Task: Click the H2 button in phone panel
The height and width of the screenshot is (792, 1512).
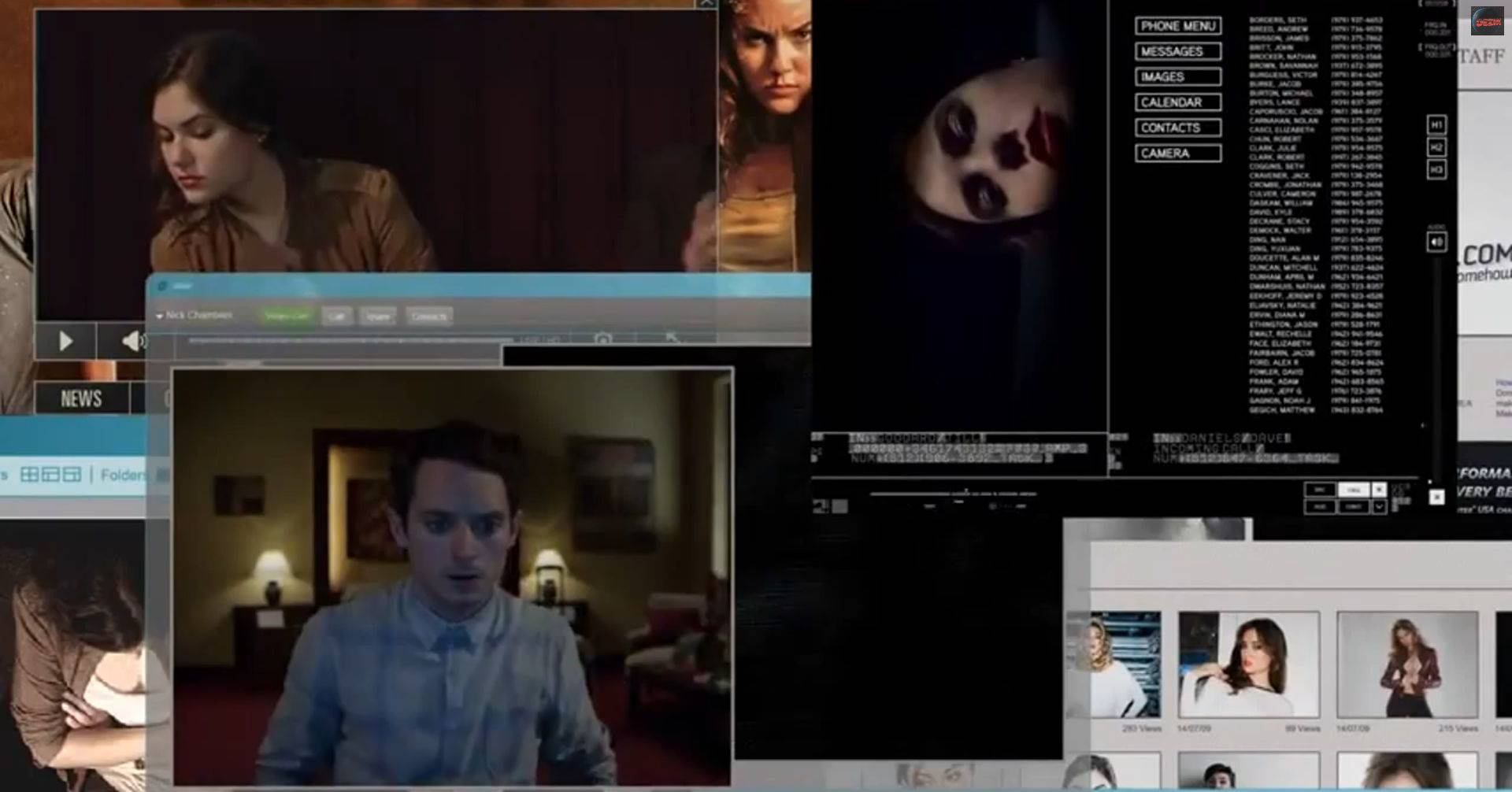Action: (1436, 147)
